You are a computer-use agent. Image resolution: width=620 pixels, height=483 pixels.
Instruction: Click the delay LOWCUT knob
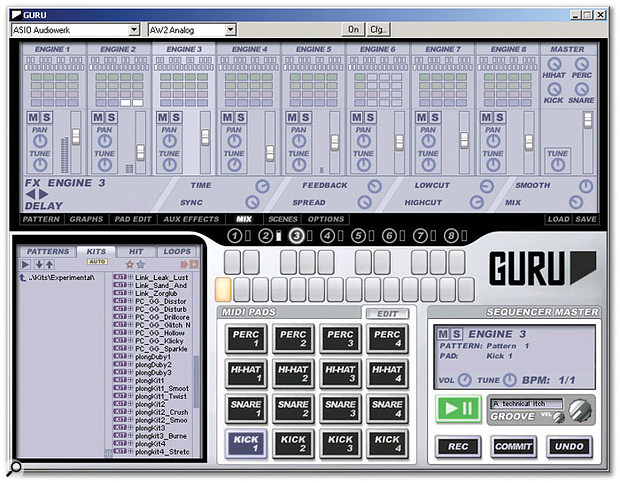pos(487,186)
